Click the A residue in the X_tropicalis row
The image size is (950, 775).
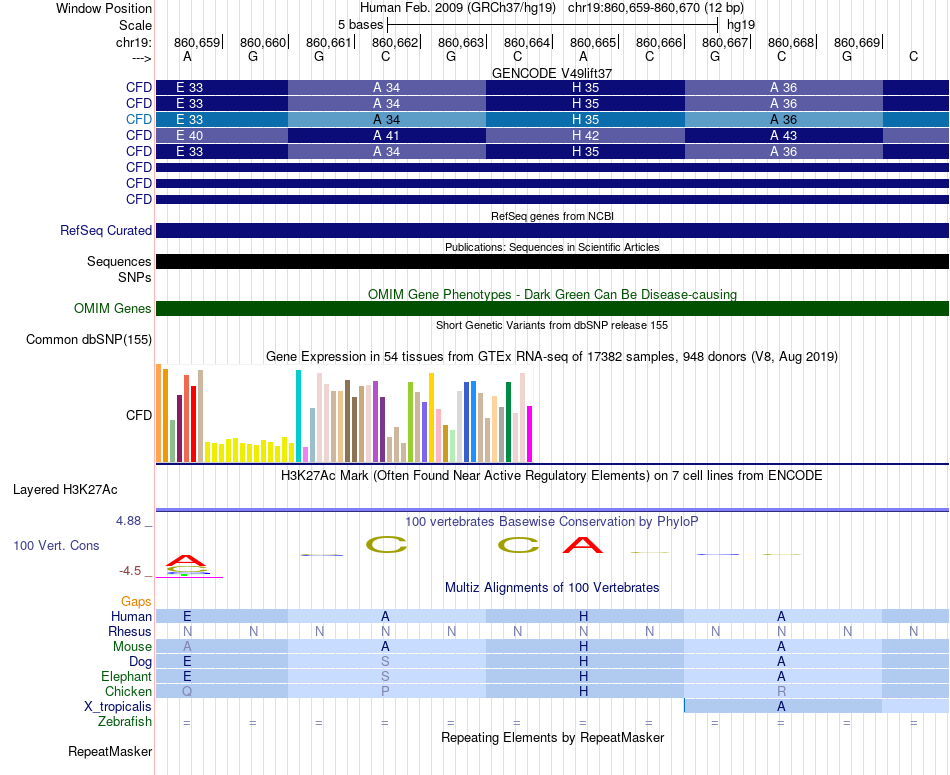(x=782, y=707)
